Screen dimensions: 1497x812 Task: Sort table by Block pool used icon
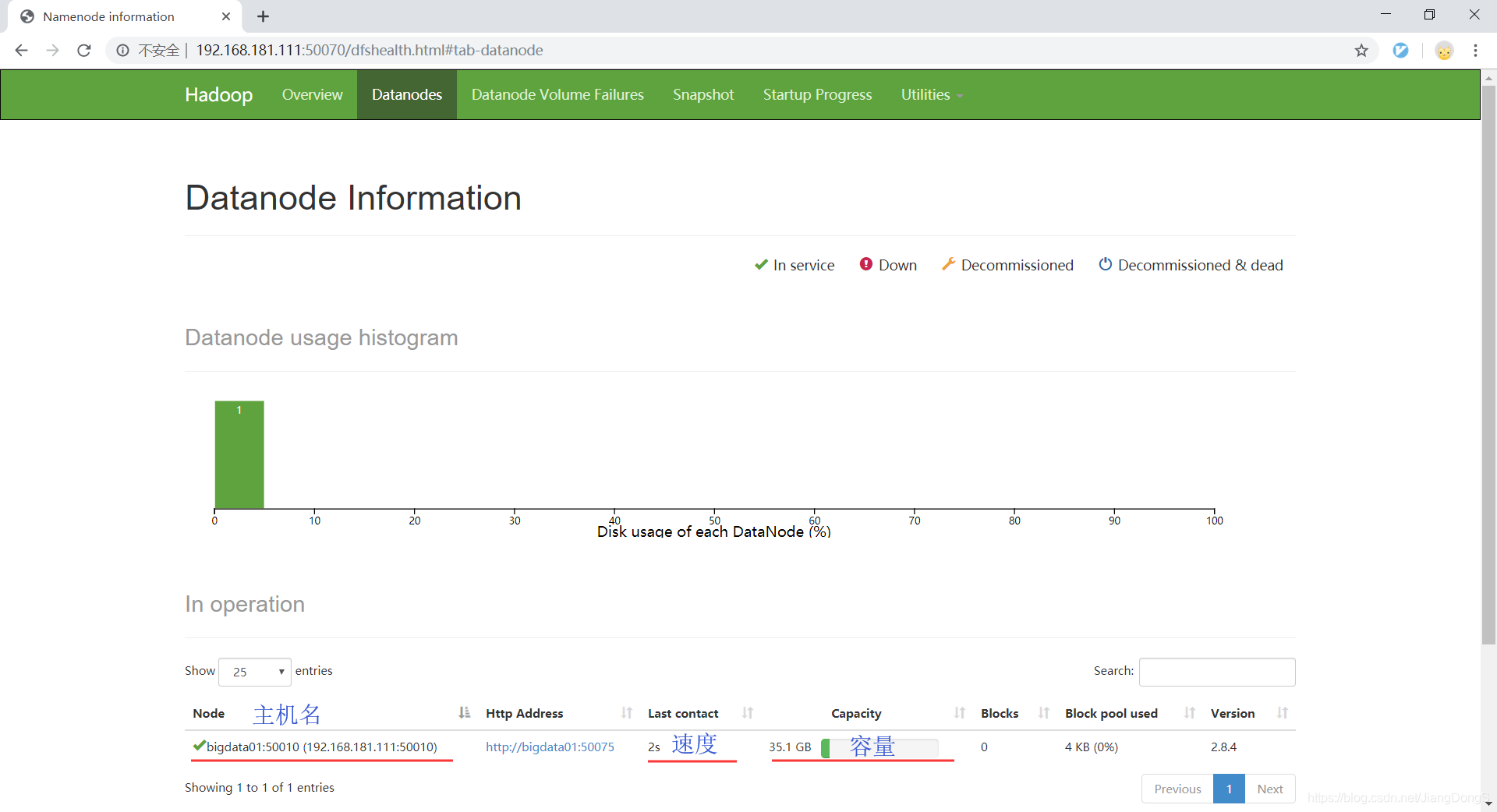(1190, 713)
